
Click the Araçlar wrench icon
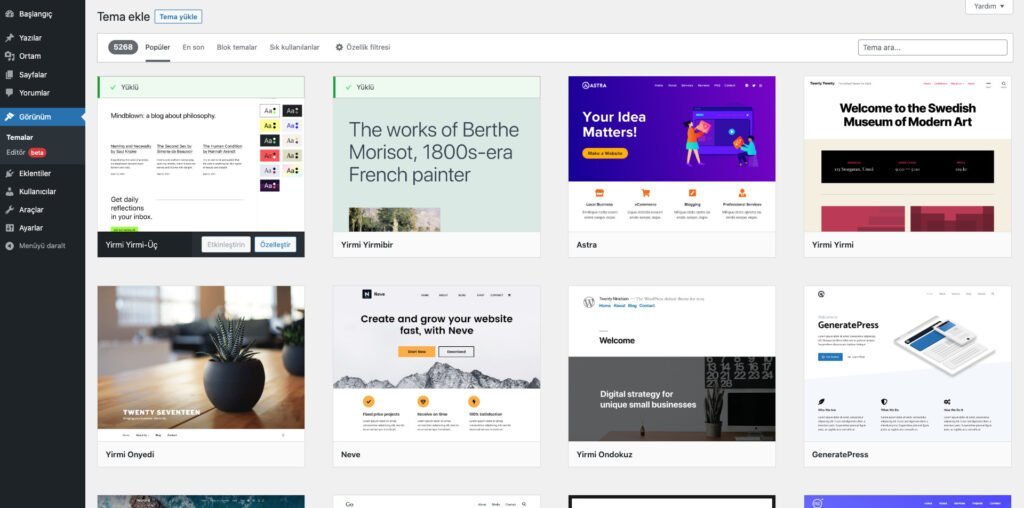[x=9, y=210]
